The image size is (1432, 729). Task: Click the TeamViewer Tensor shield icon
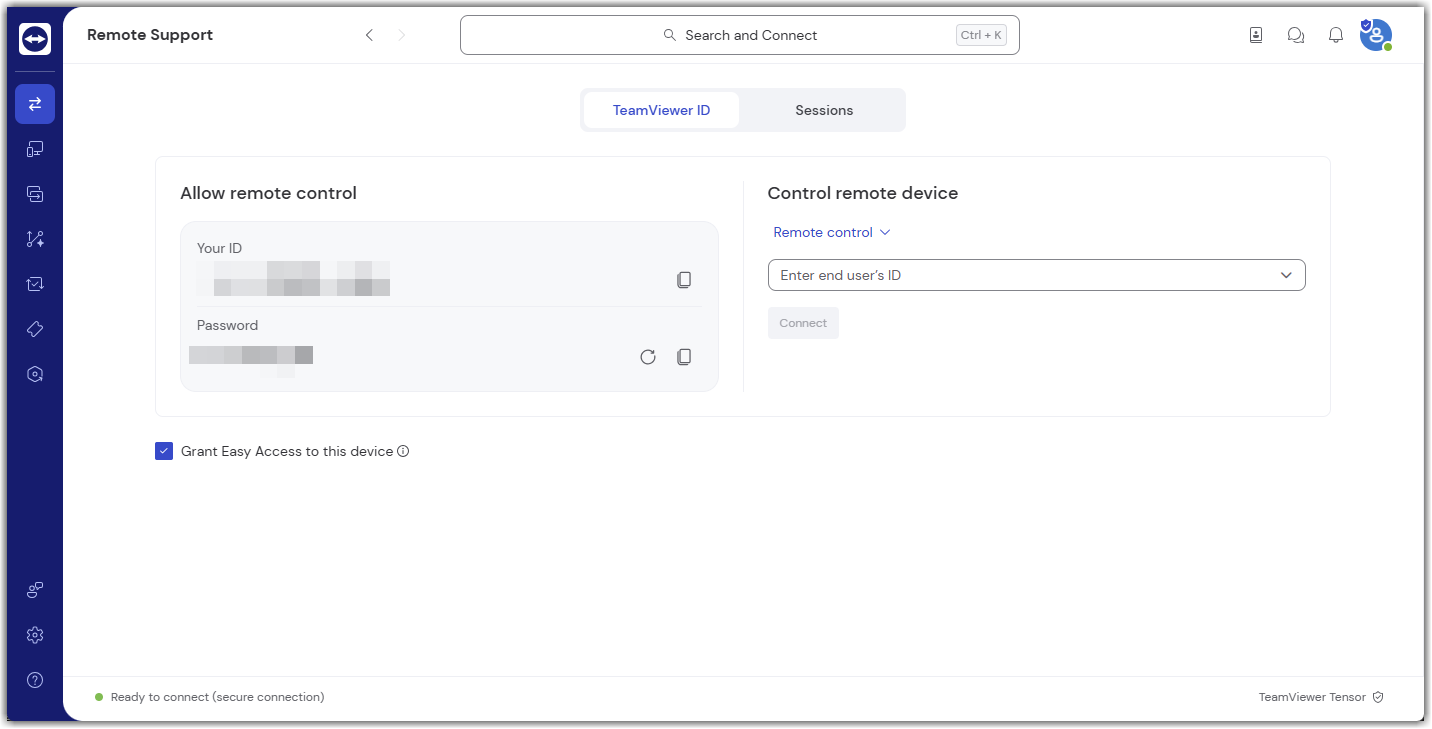tap(1378, 697)
